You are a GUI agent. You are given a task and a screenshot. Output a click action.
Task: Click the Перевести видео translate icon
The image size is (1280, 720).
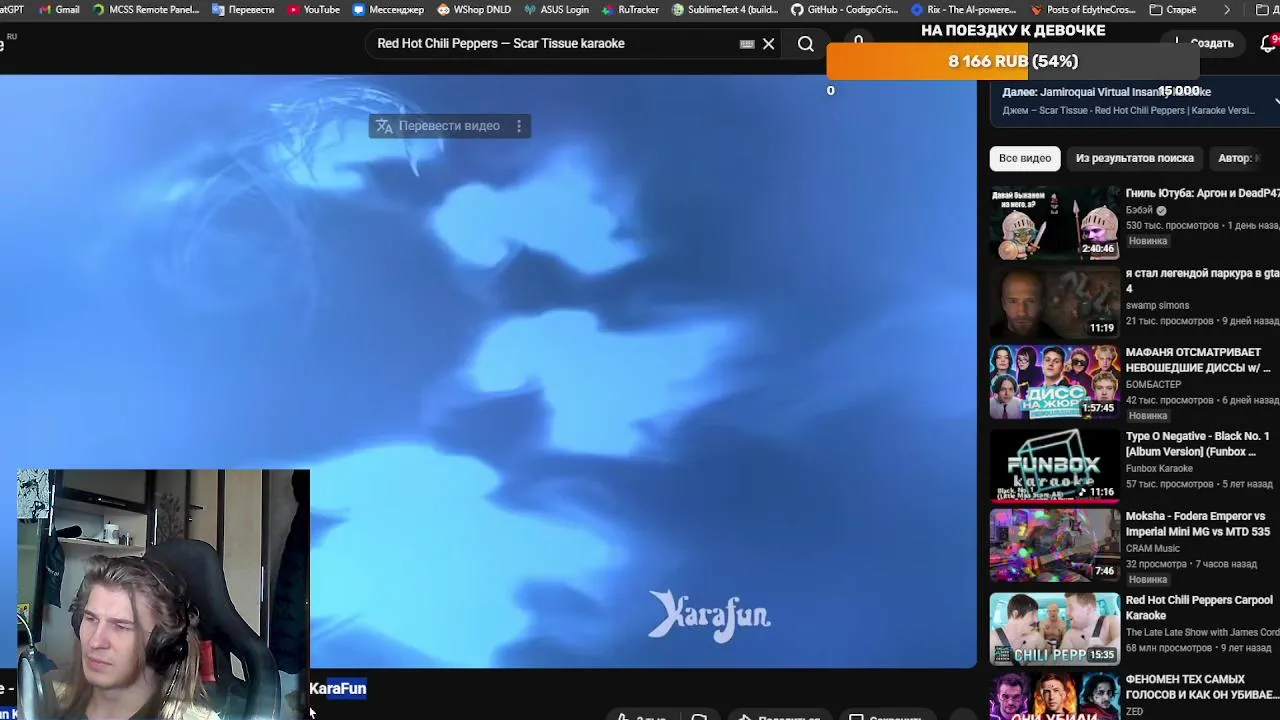click(x=384, y=126)
